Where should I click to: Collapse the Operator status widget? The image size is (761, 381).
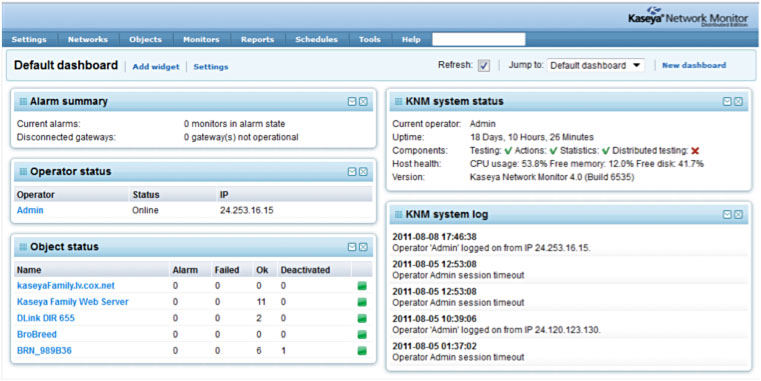click(x=352, y=172)
